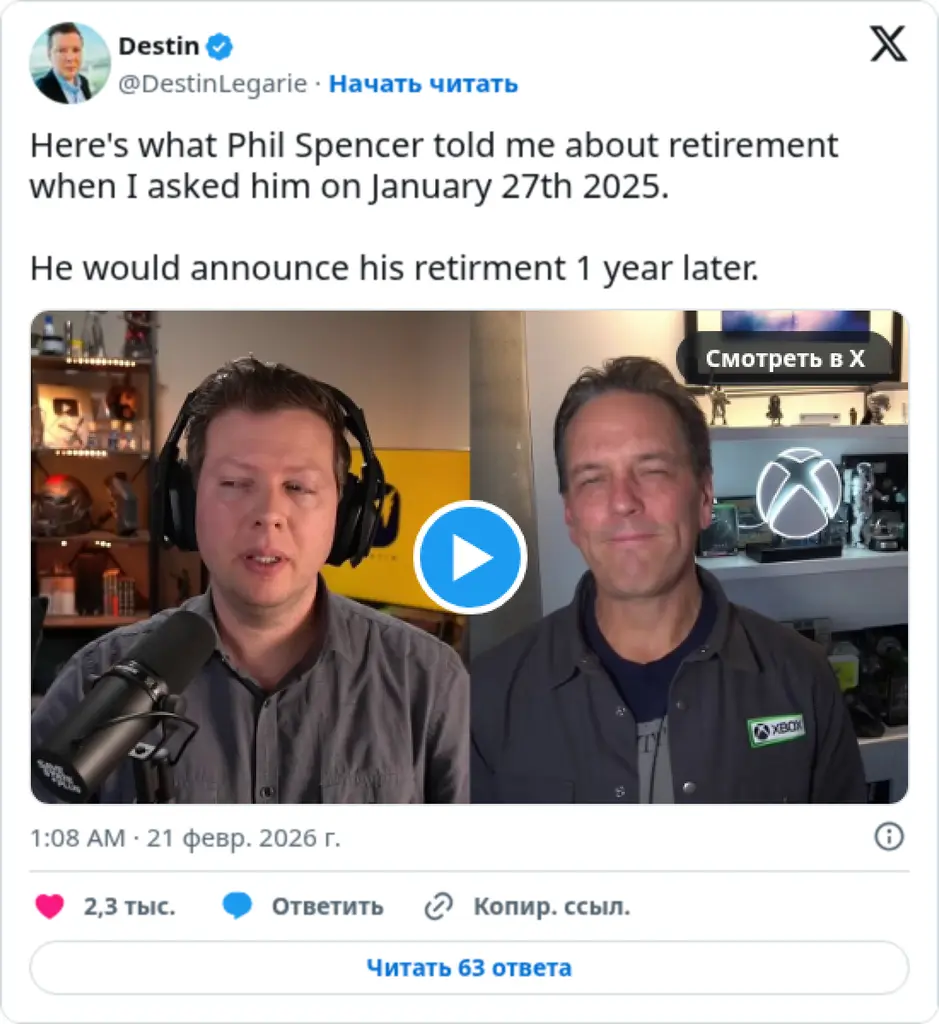939x1024 pixels.
Task: Follow via Начать читать link
Action: [423, 84]
